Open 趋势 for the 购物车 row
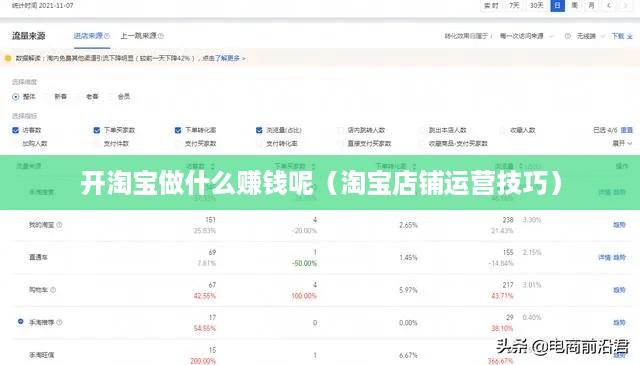640x365 pixels. coord(619,290)
